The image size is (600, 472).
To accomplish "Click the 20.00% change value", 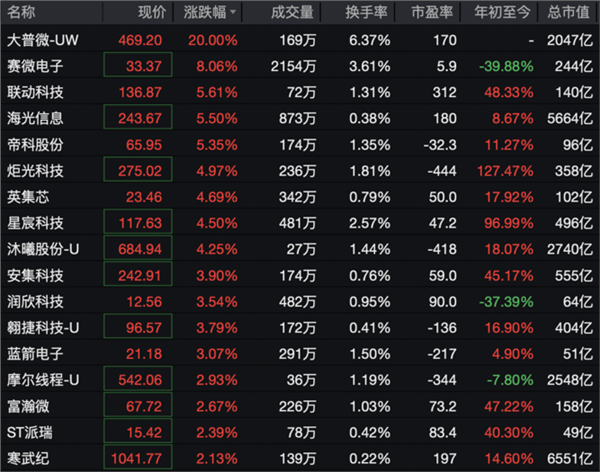I will coord(213,40).
